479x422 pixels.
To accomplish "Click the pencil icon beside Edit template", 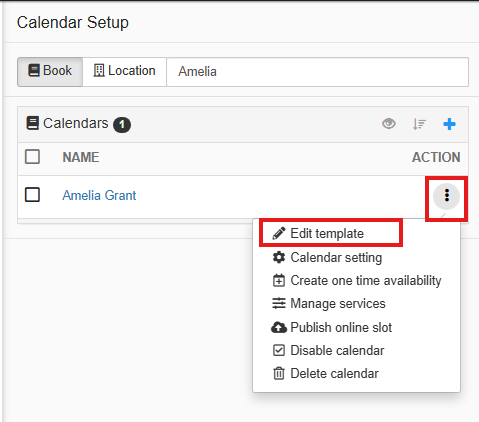I will [279, 233].
